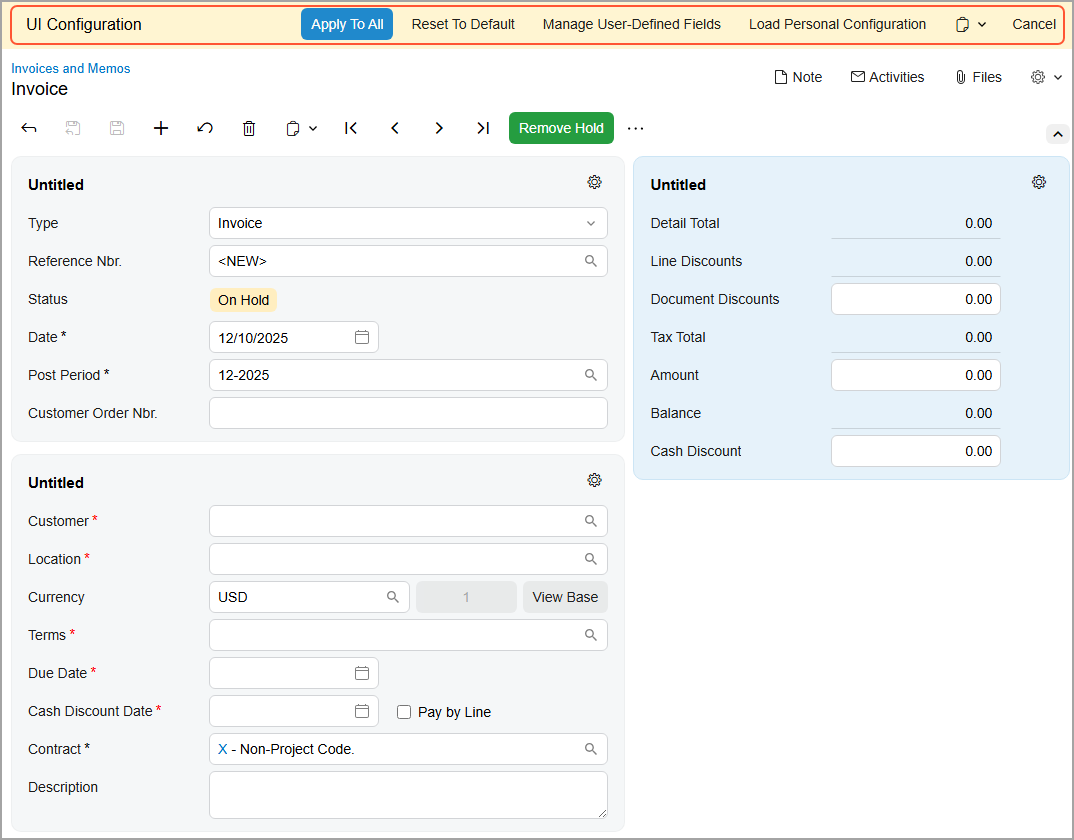The height and width of the screenshot is (840, 1074).
Task: Open gear settings of totals Untitled section
Action: pyautogui.click(x=1039, y=182)
